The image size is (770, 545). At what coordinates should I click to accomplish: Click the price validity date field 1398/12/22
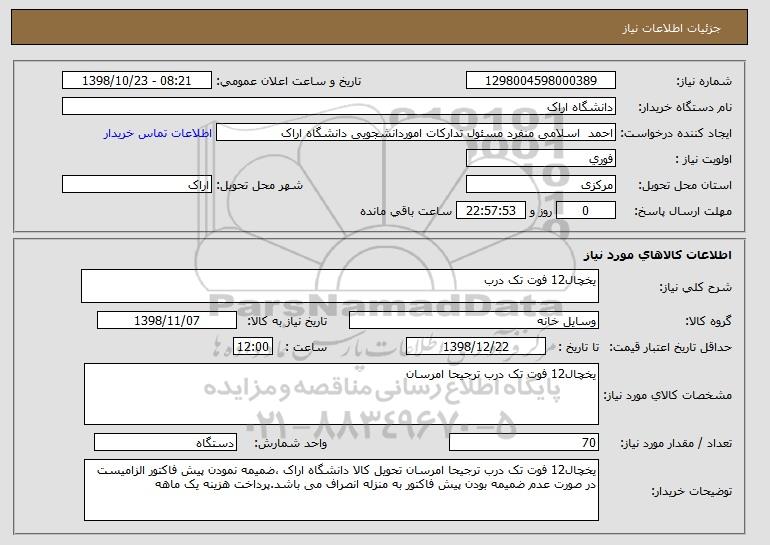[476, 347]
